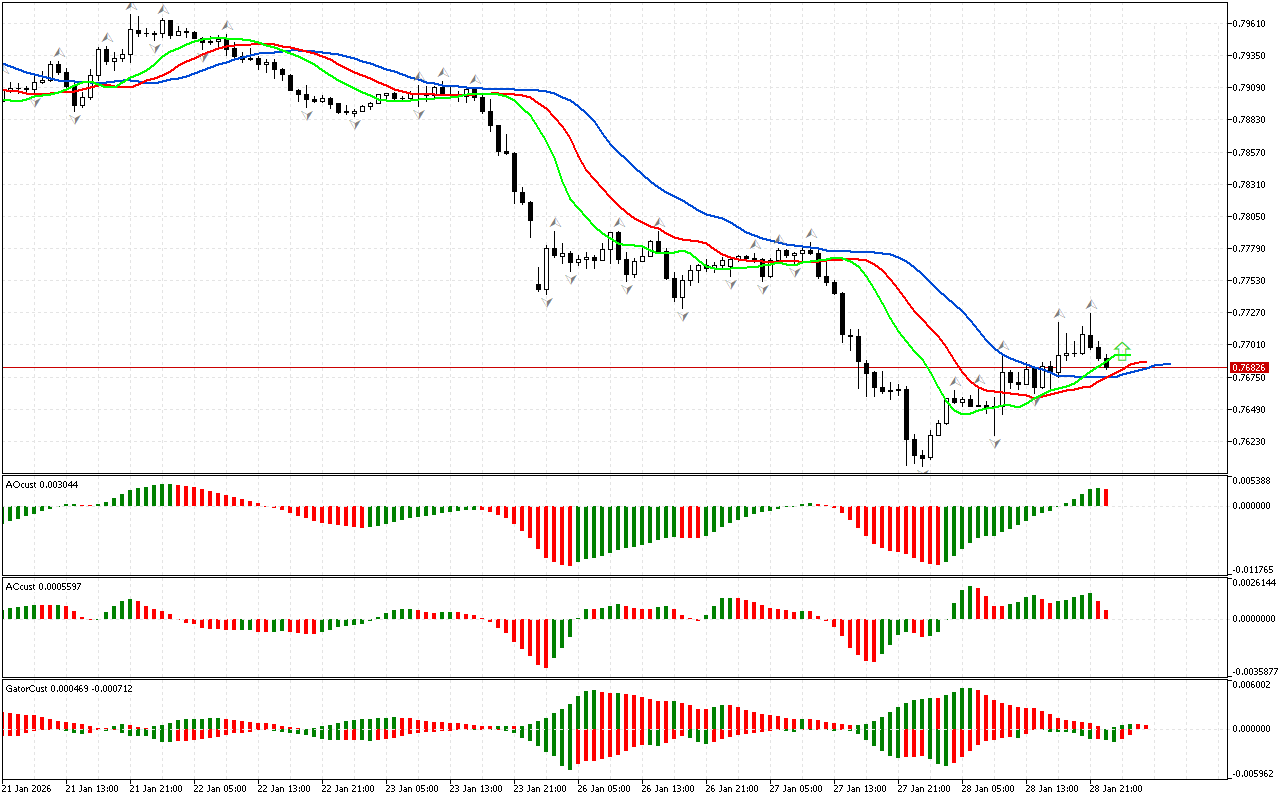Select the up fractal where price meets the blue line on 28 Jan
Image resolution: width=1280 pixels, height=800 pixels.
point(1002,346)
